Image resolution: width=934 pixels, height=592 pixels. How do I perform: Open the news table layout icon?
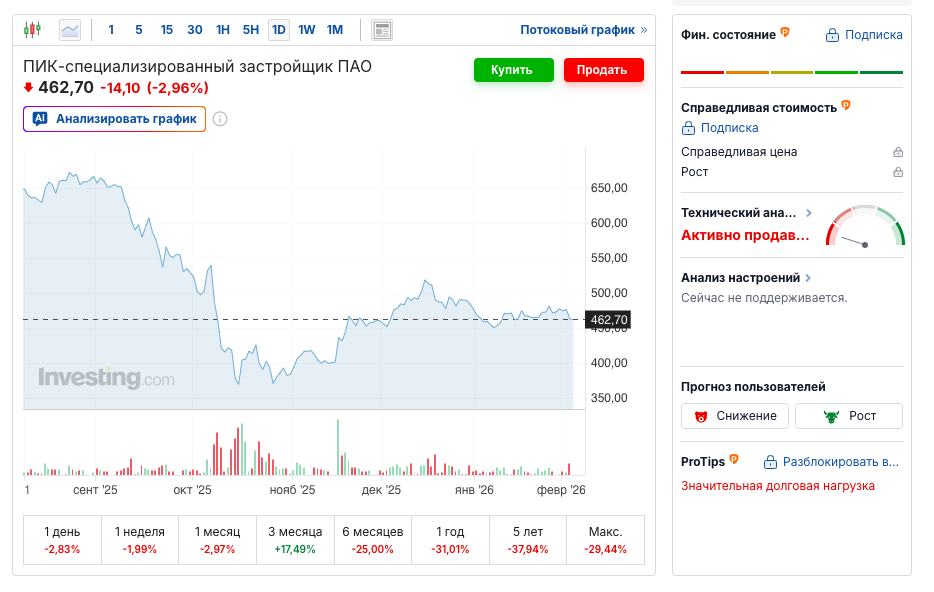point(382,30)
